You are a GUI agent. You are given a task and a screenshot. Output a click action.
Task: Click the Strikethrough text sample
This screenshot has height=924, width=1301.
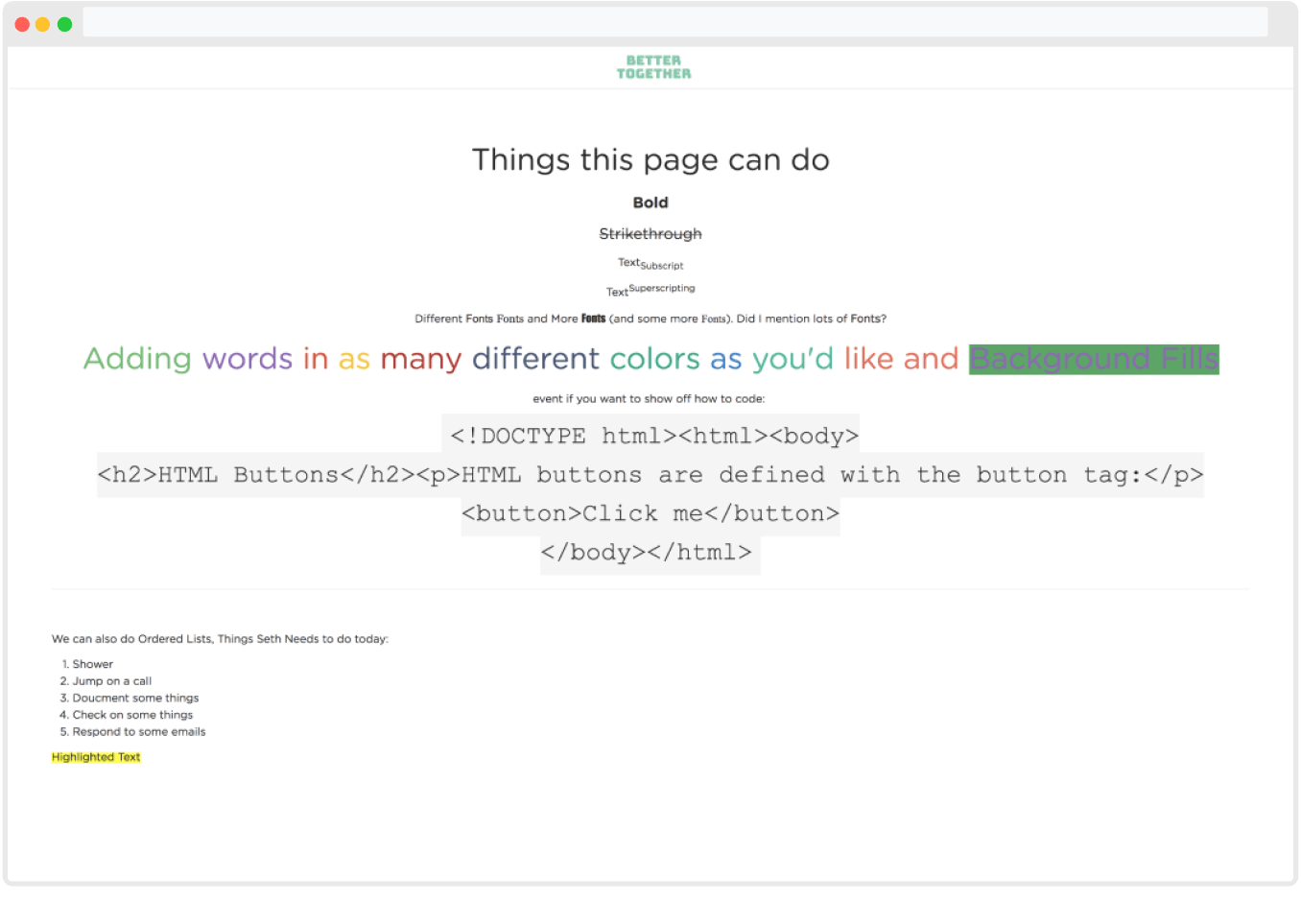pyautogui.click(x=650, y=234)
